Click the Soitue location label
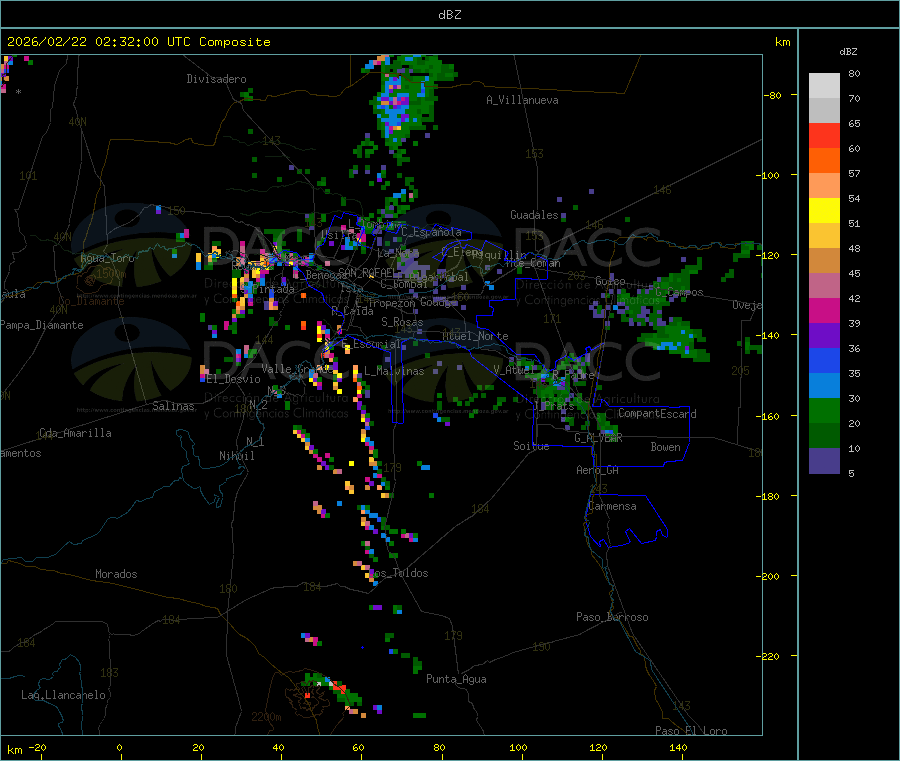This screenshot has height=761, width=900. click(x=531, y=446)
